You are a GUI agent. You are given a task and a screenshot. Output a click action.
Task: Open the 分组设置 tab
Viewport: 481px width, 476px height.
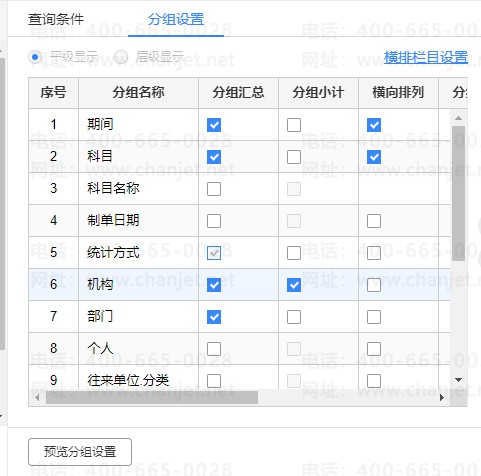176,19
